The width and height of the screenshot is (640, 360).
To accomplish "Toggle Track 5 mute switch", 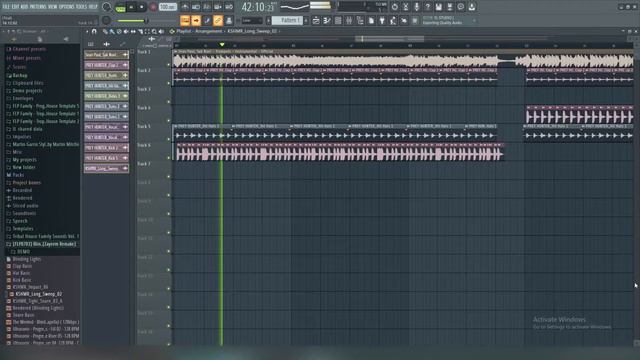I will coord(169,139).
